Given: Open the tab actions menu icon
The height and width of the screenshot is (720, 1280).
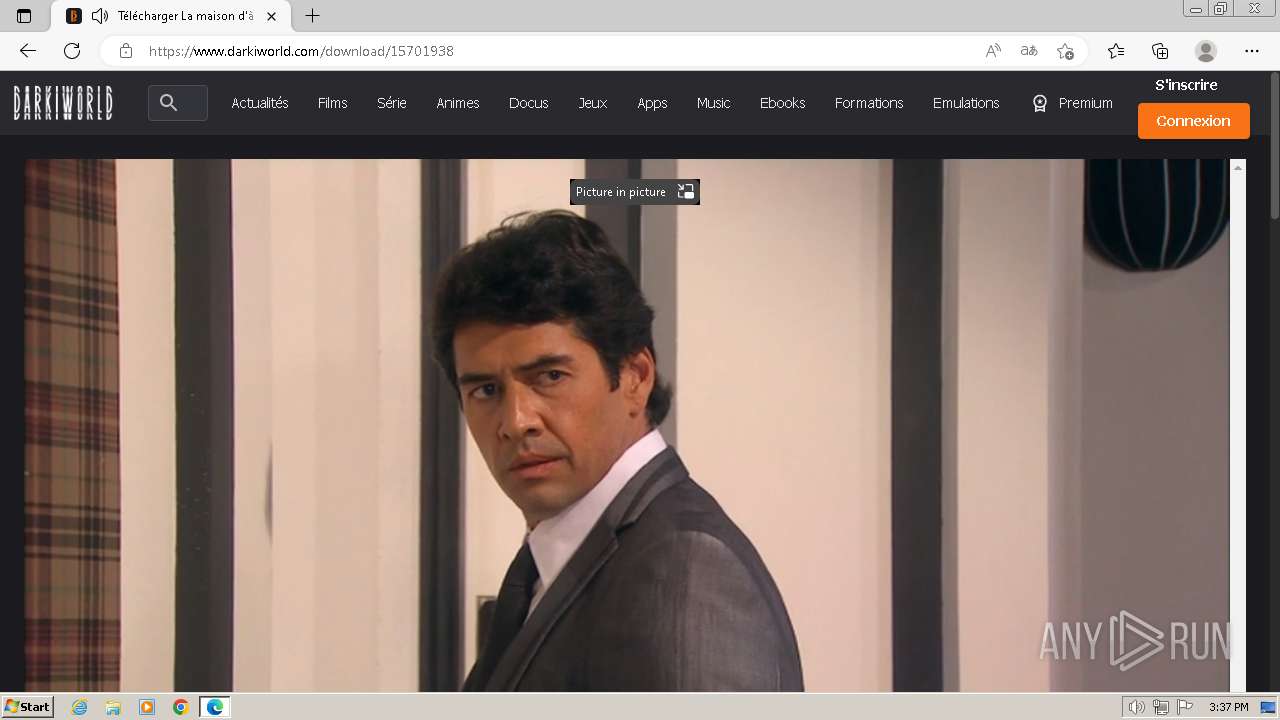Looking at the screenshot, I should [24, 16].
